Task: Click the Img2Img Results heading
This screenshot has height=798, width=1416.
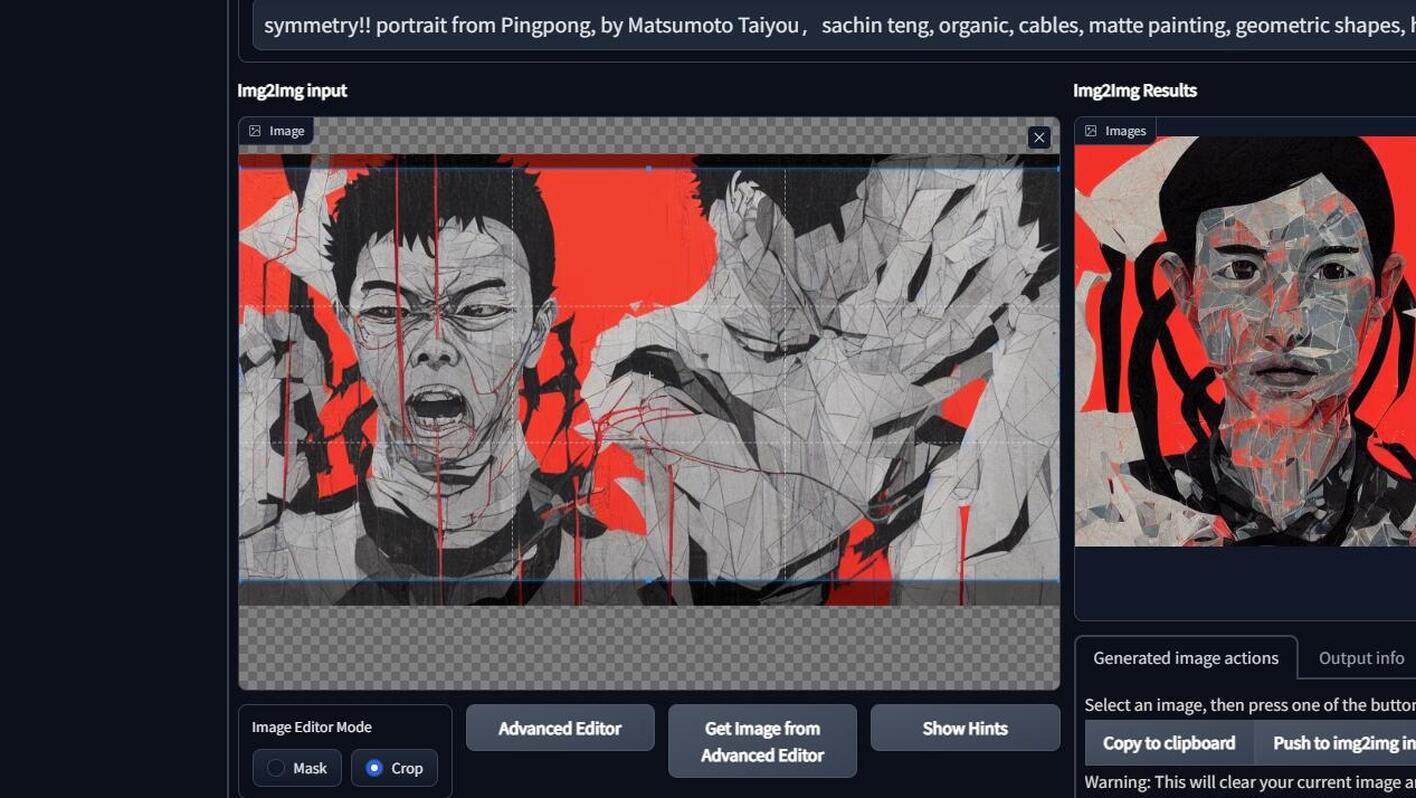Action: pyautogui.click(x=1135, y=90)
